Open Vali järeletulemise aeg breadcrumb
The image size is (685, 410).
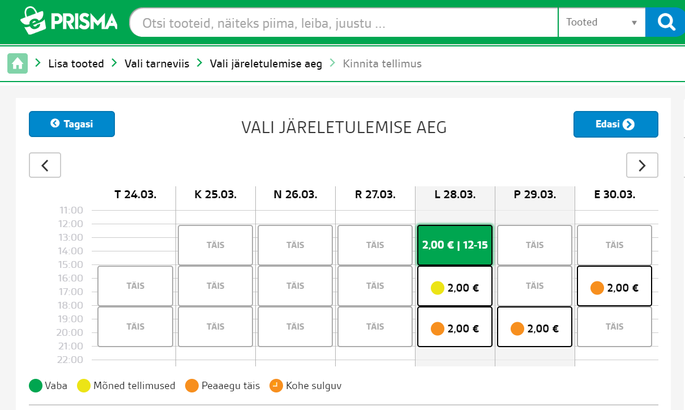coord(266,64)
